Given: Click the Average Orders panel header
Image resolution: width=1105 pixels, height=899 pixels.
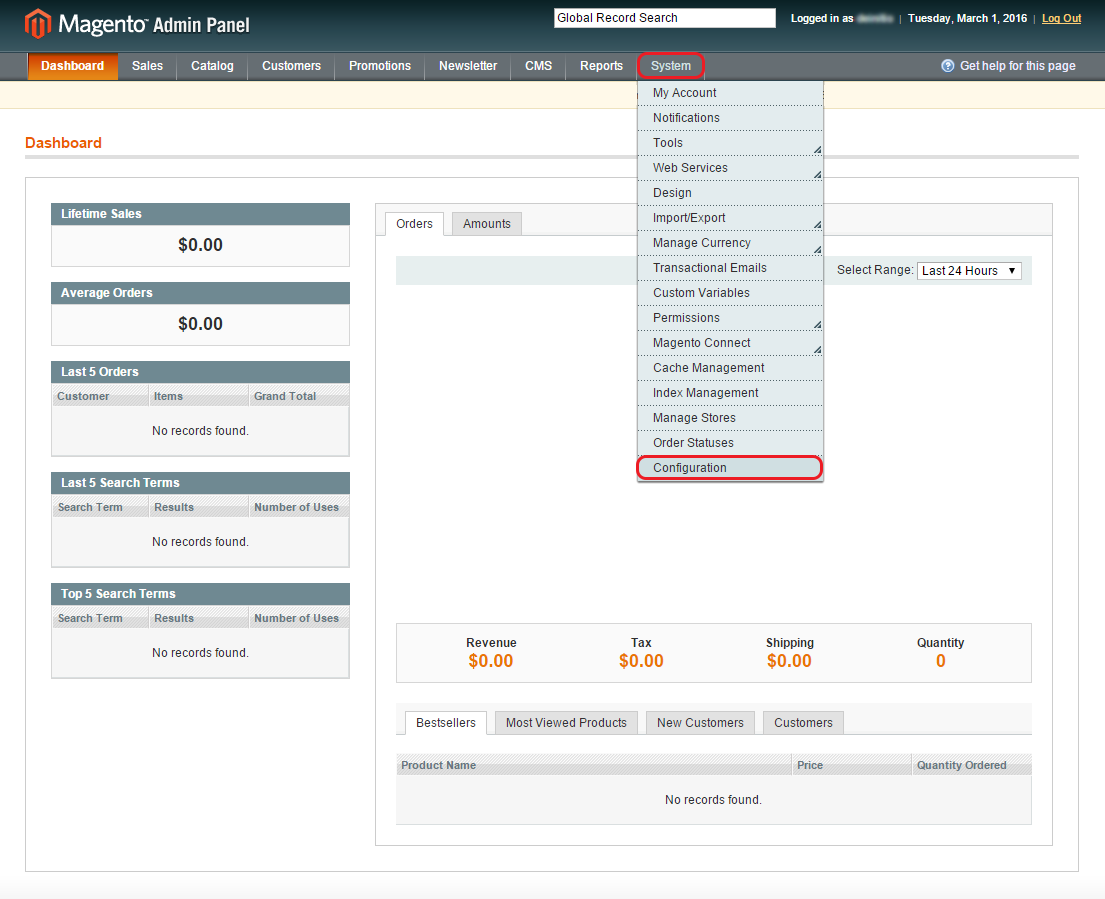Looking at the screenshot, I should pyautogui.click(x=200, y=293).
